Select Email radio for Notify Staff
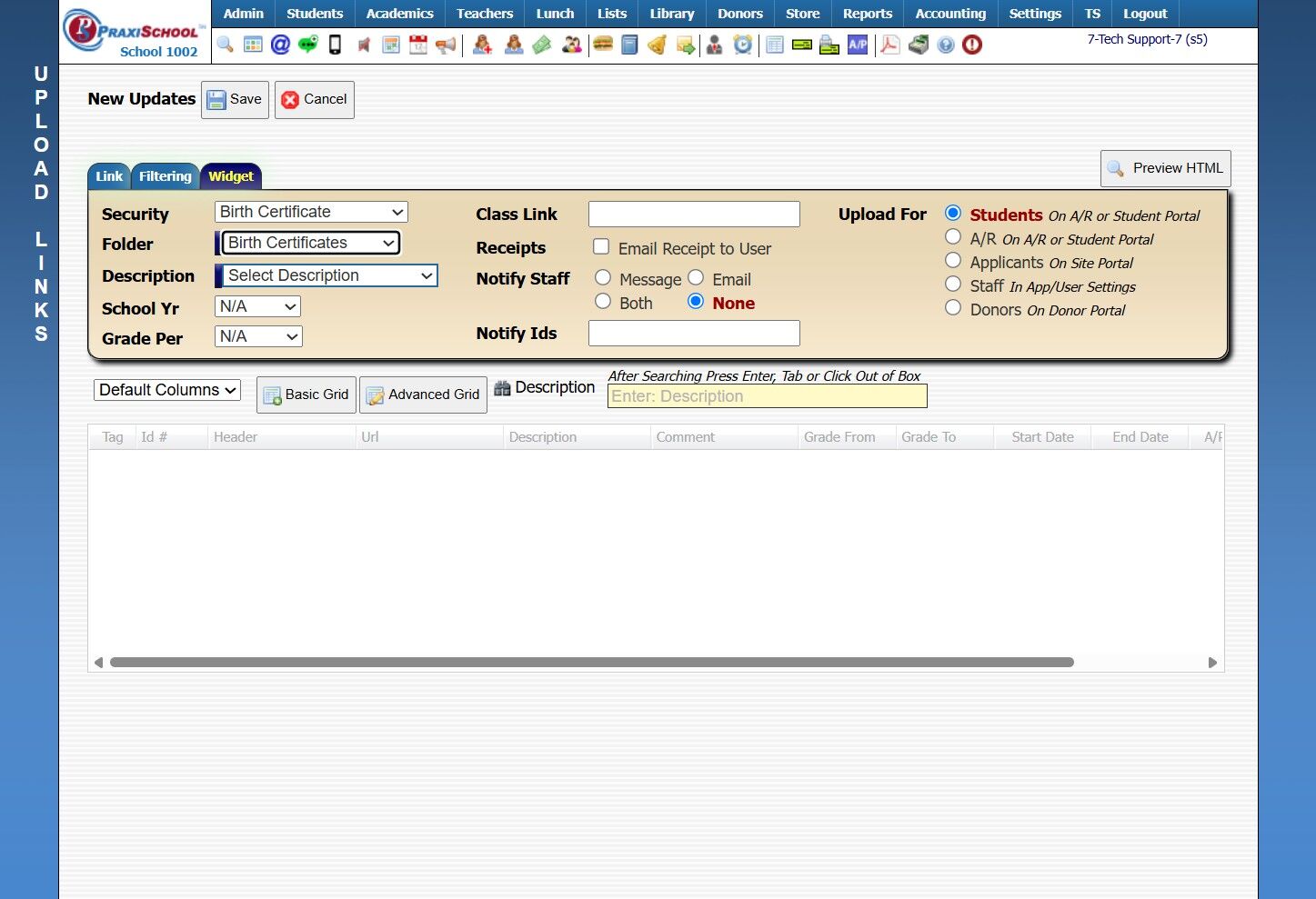 pos(696,277)
